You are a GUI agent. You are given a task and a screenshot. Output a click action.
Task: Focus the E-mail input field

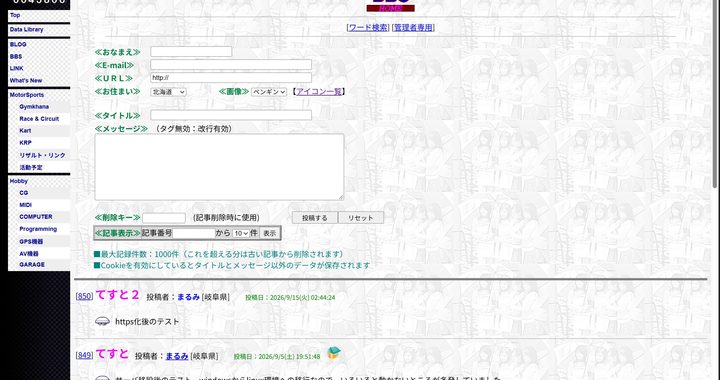pos(231,65)
